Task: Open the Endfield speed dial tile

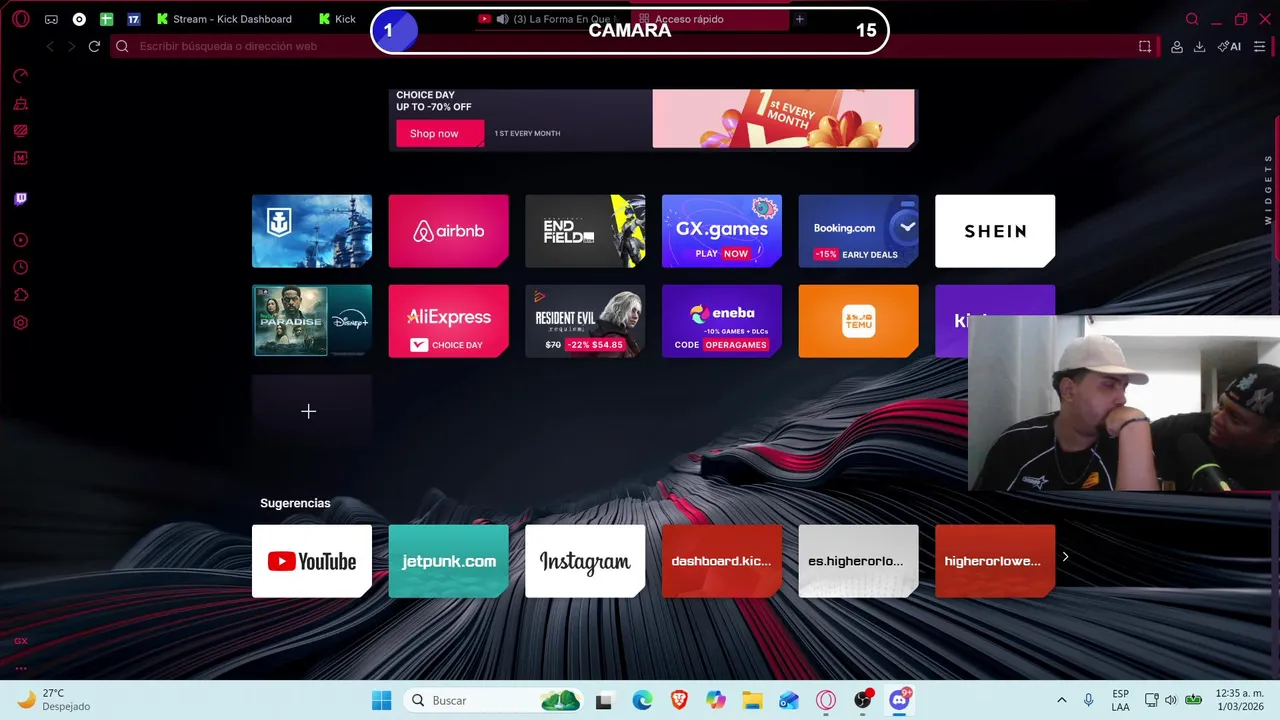Action: [585, 231]
